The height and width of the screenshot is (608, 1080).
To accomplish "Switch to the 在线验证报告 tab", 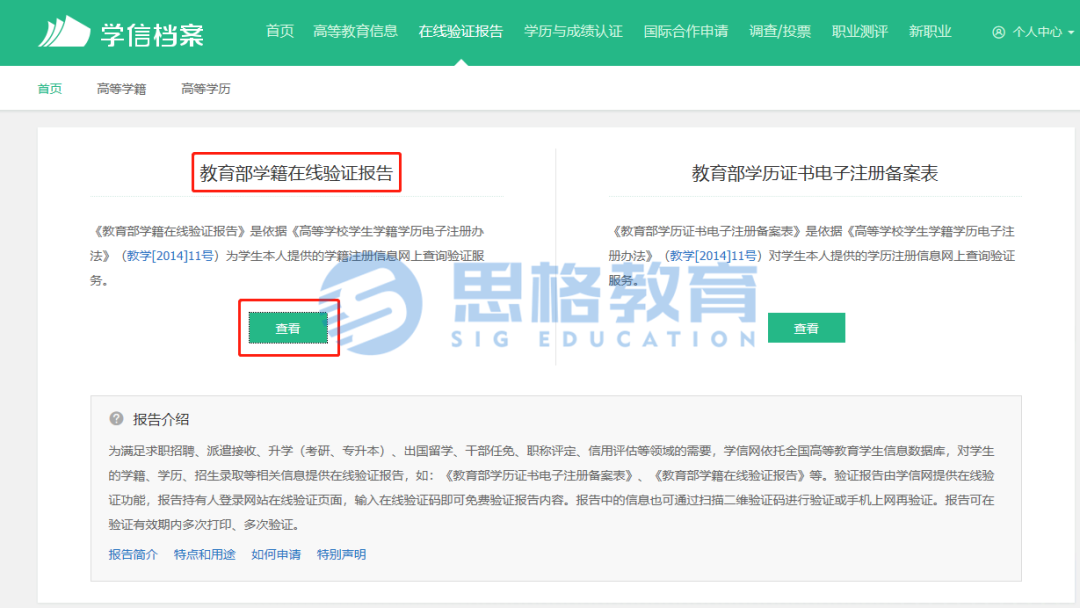I will pyautogui.click(x=461, y=31).
